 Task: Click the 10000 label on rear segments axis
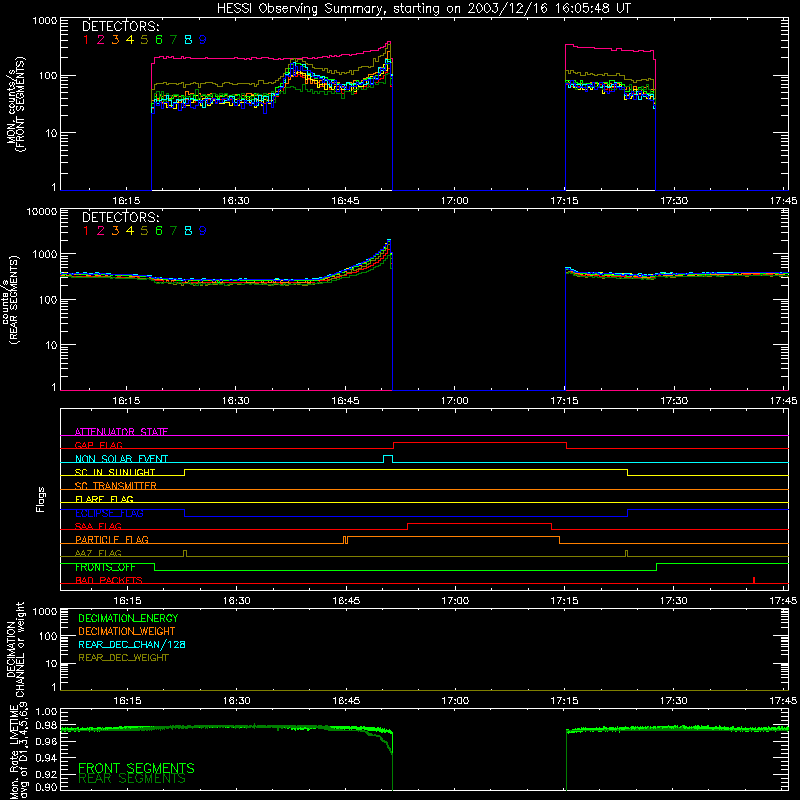42,211
